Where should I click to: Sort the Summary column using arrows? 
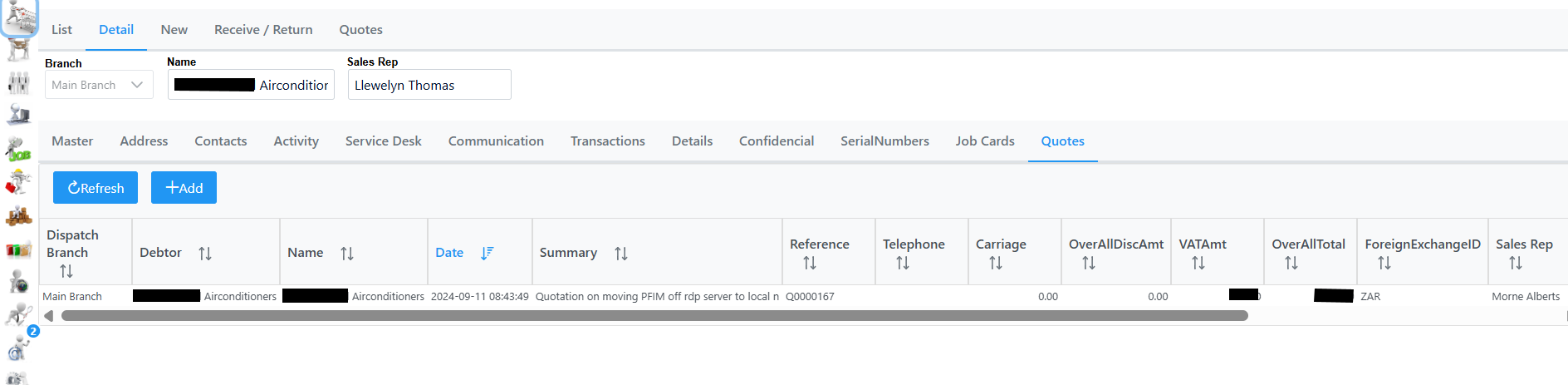coord(621,254)
